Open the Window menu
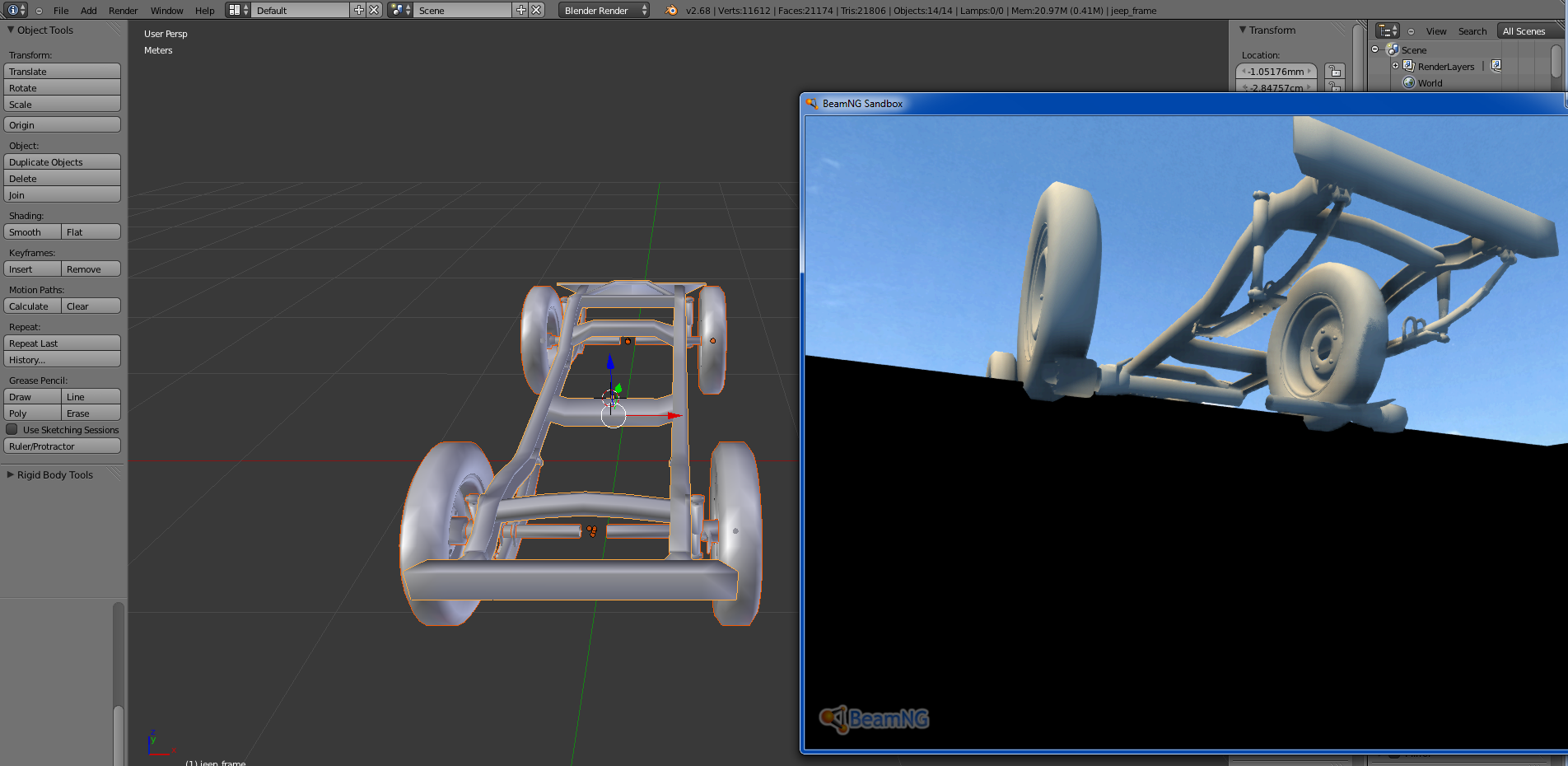1568x766 pixels. click(x=167, y=11)
